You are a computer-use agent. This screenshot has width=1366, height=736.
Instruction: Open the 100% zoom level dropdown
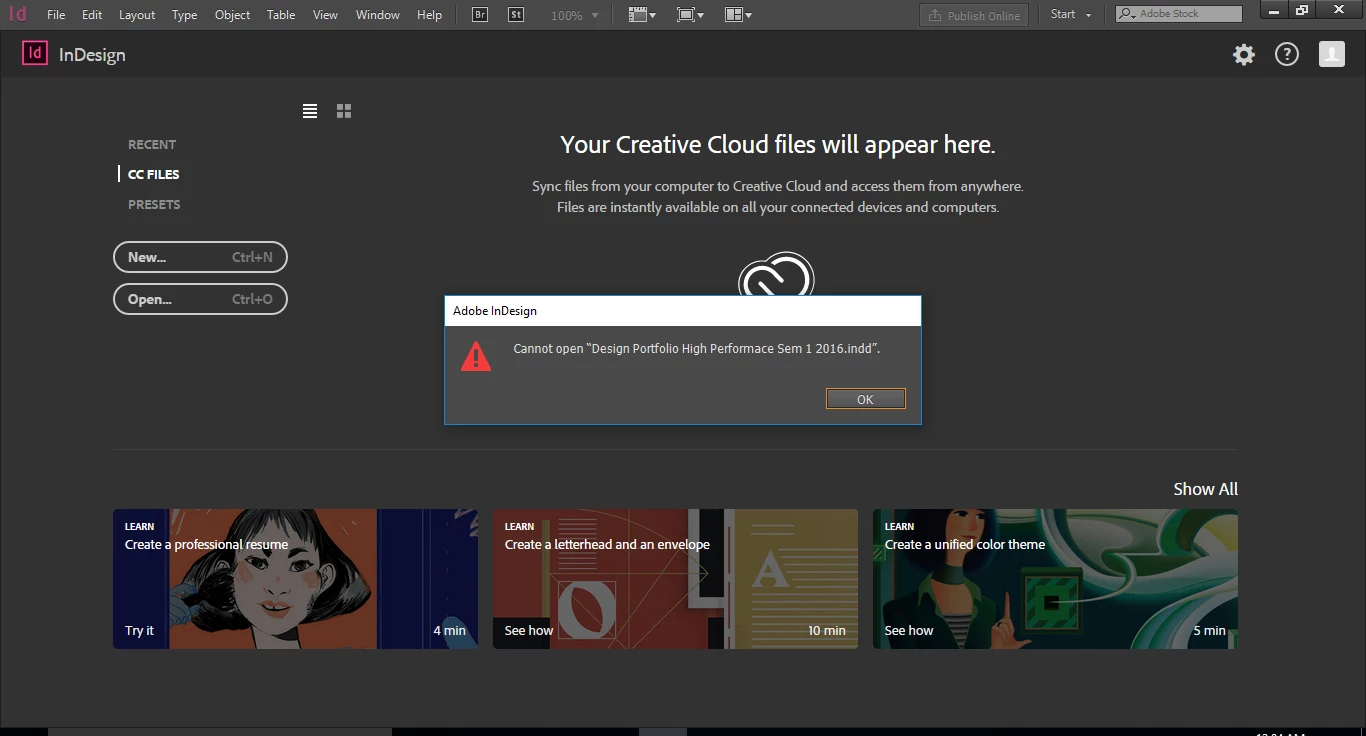click(x=575, y=16)
